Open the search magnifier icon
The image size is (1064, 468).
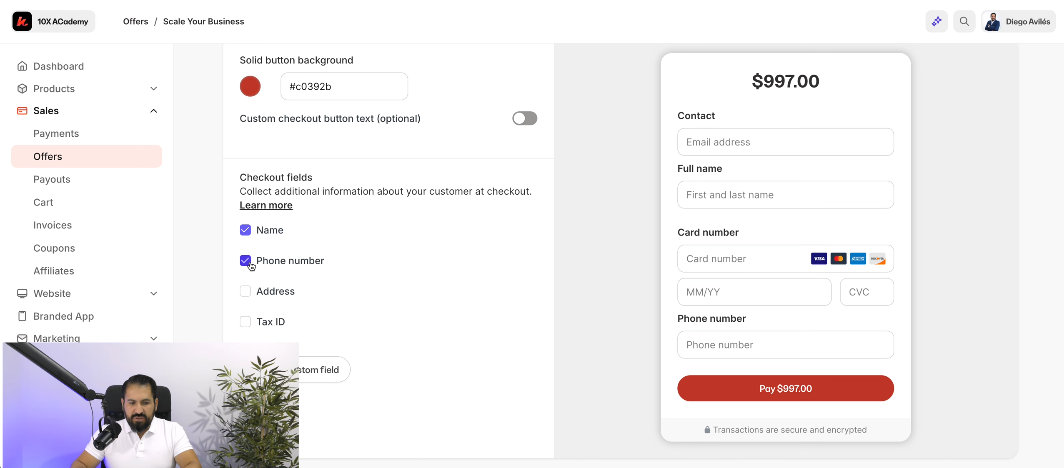(x=964, y=21)
